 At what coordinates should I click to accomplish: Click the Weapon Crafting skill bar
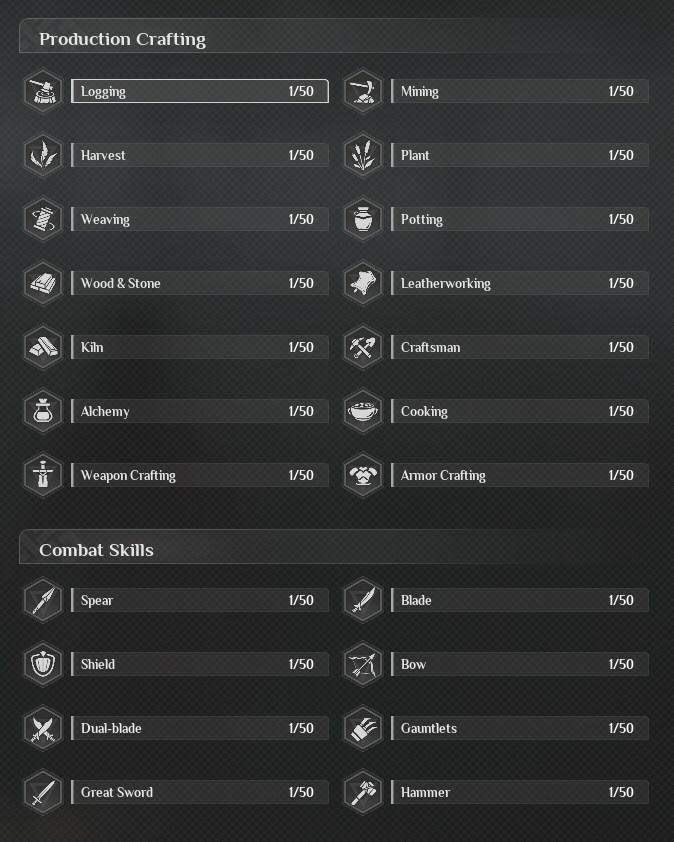200,475
